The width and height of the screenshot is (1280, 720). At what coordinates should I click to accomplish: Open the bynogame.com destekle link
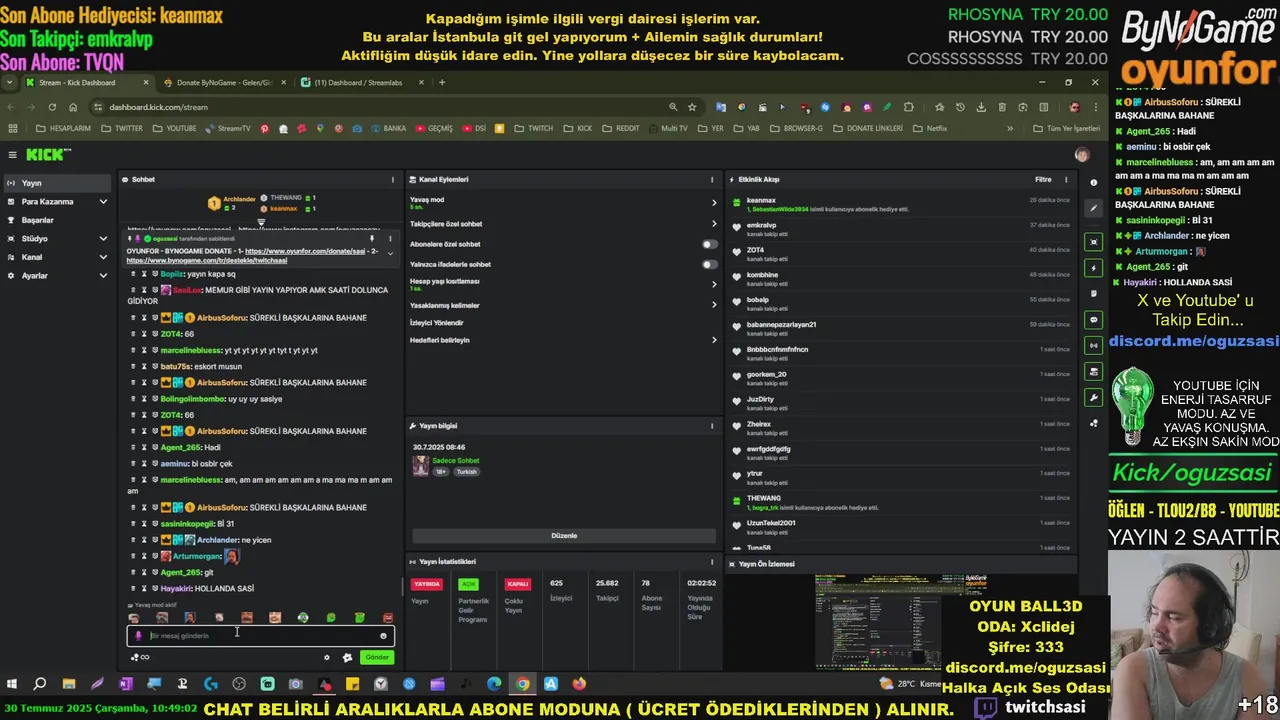207,260
